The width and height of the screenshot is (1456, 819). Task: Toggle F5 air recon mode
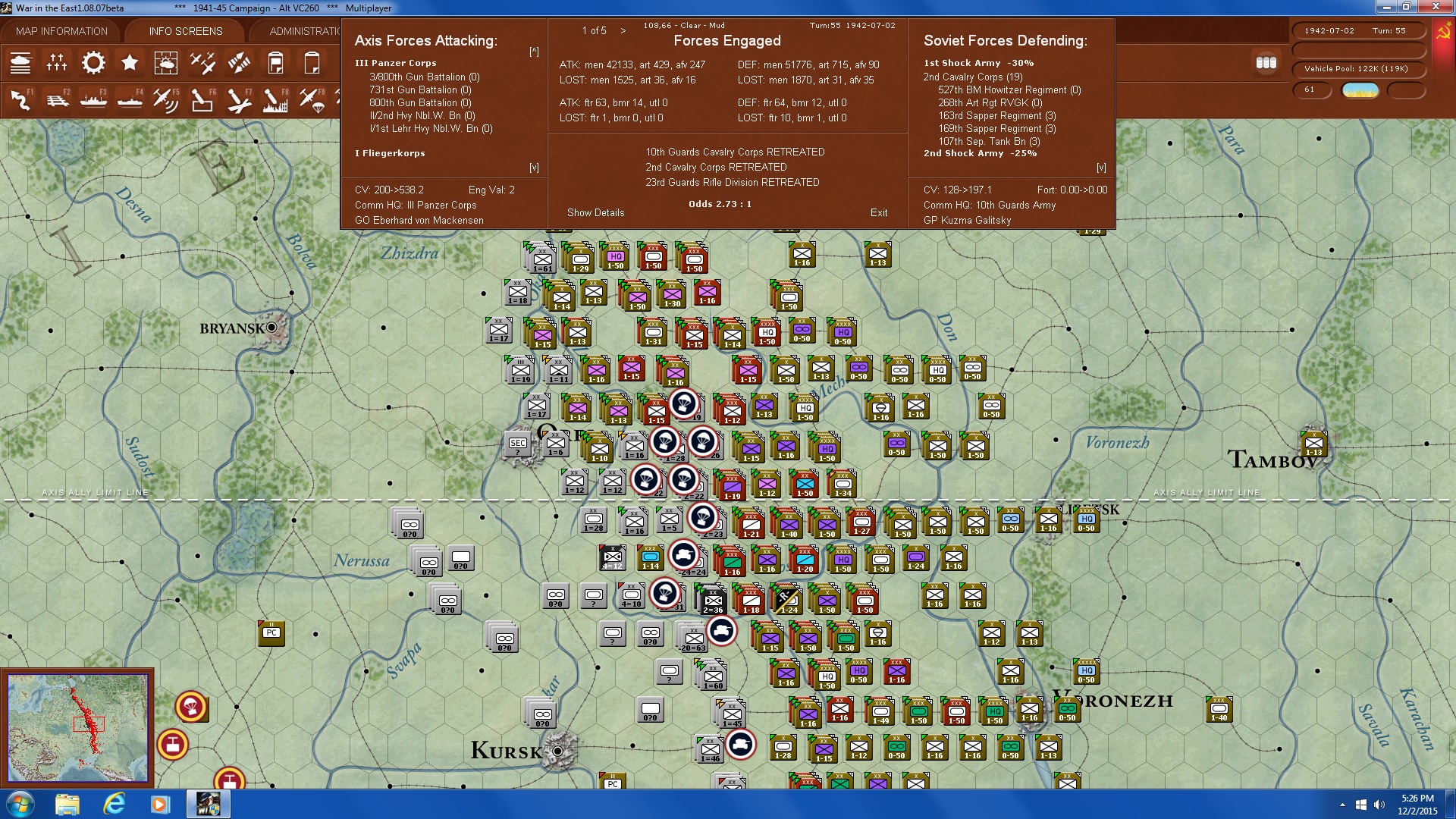(x=166, y=99)
